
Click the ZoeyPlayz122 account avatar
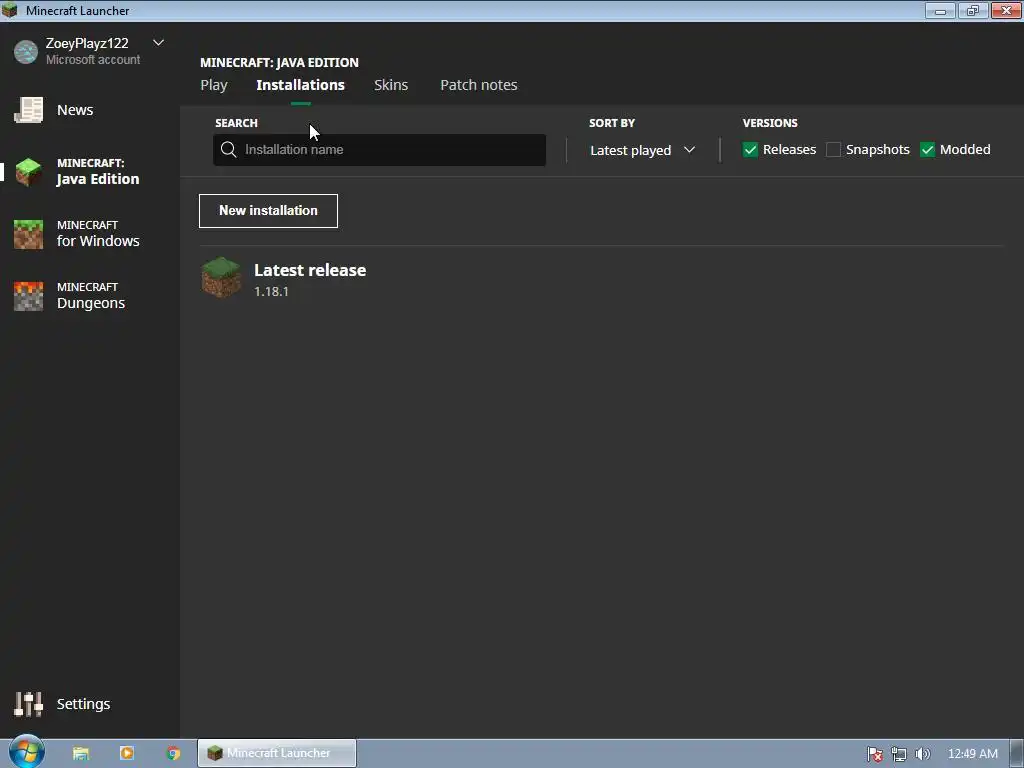pos(26,52)
